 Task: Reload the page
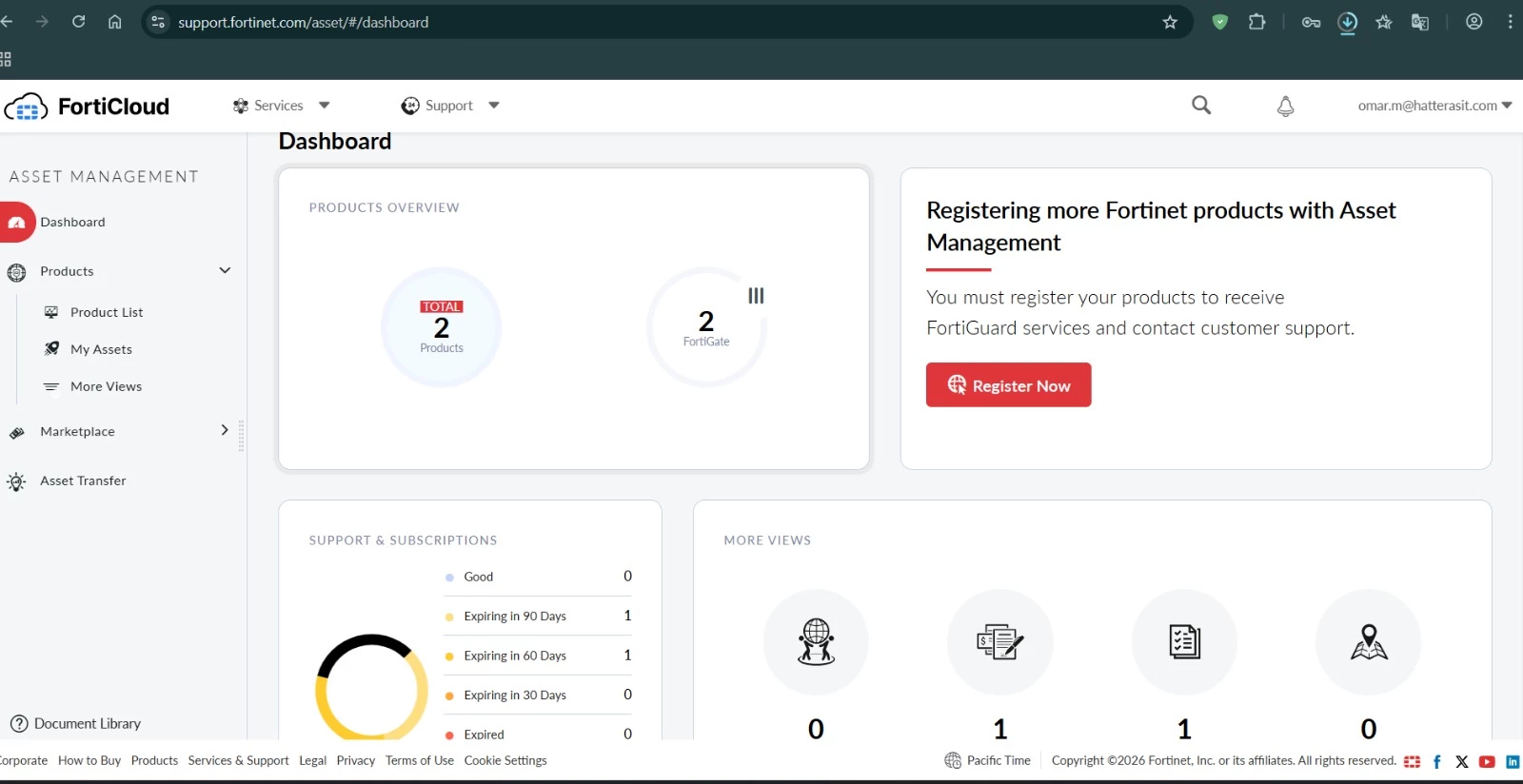coord(79,22)
